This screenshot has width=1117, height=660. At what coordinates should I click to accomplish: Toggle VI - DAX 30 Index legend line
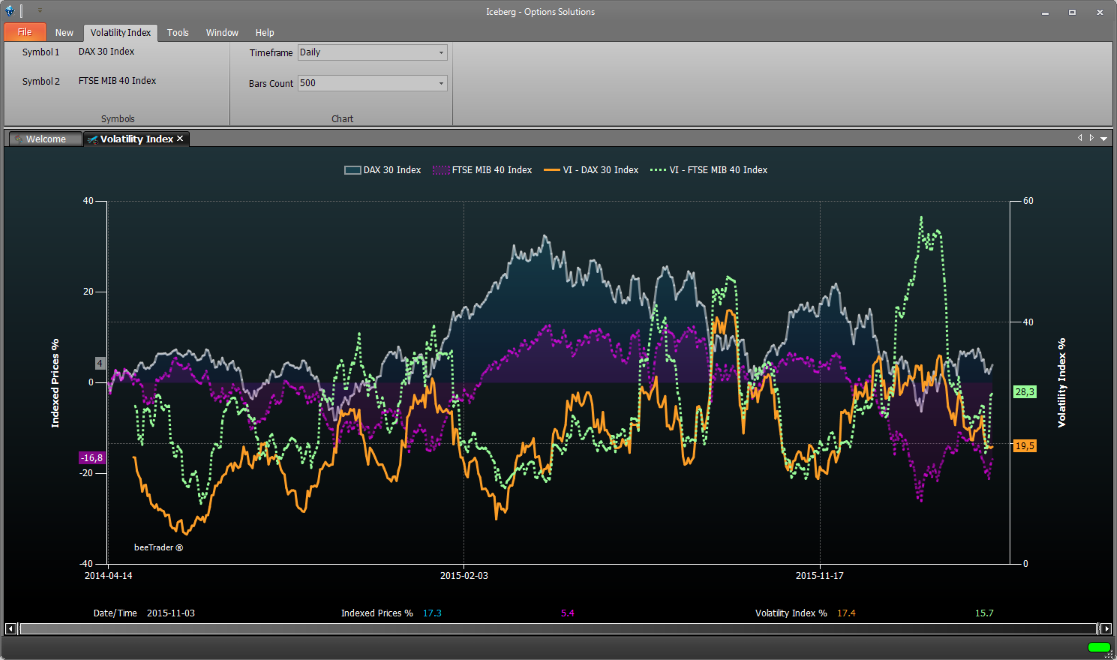(590, 170)
